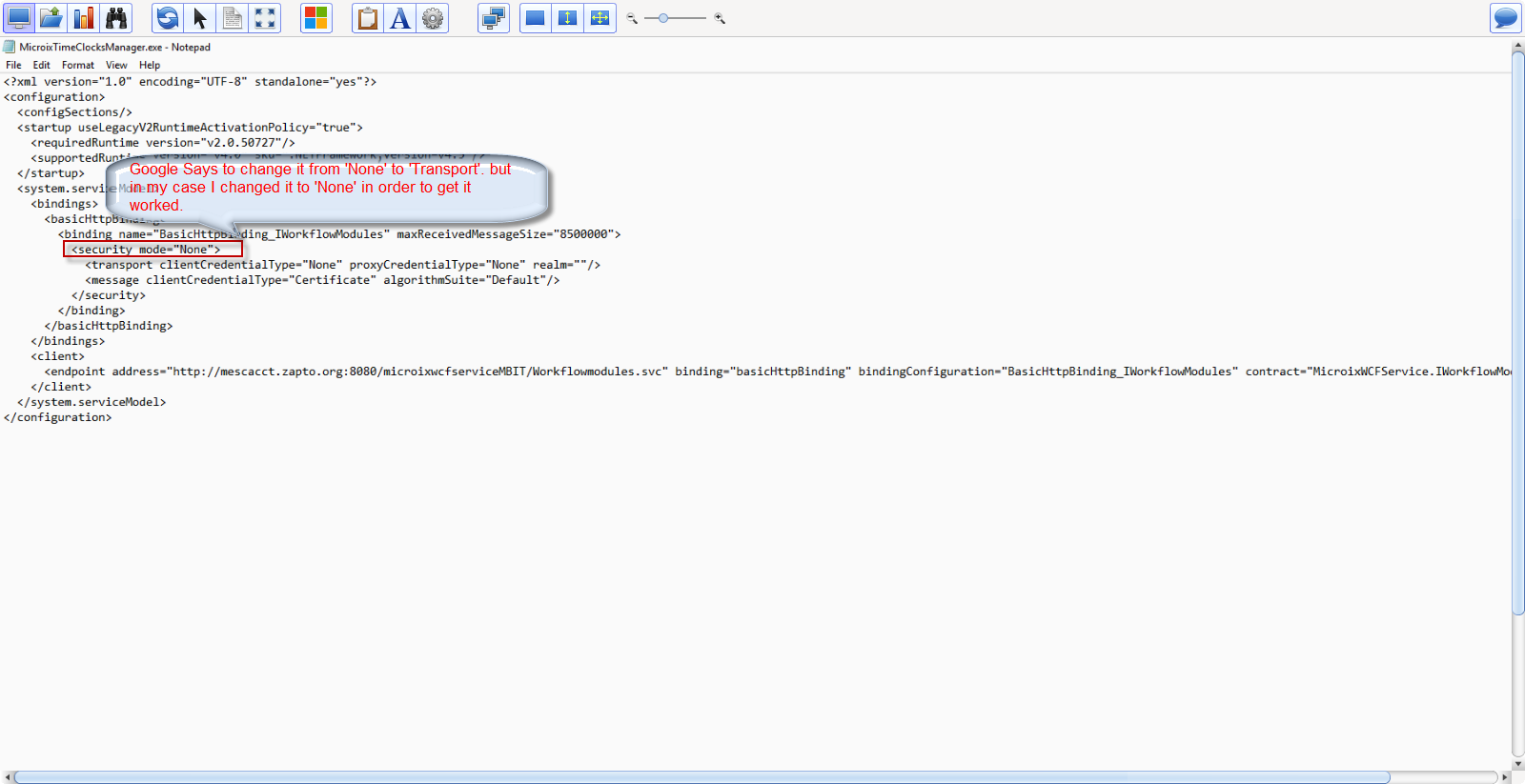1525x784 pixels.
Task: Click the horizontal scrollbar at the bottom
Action: (x=701, y=777)
